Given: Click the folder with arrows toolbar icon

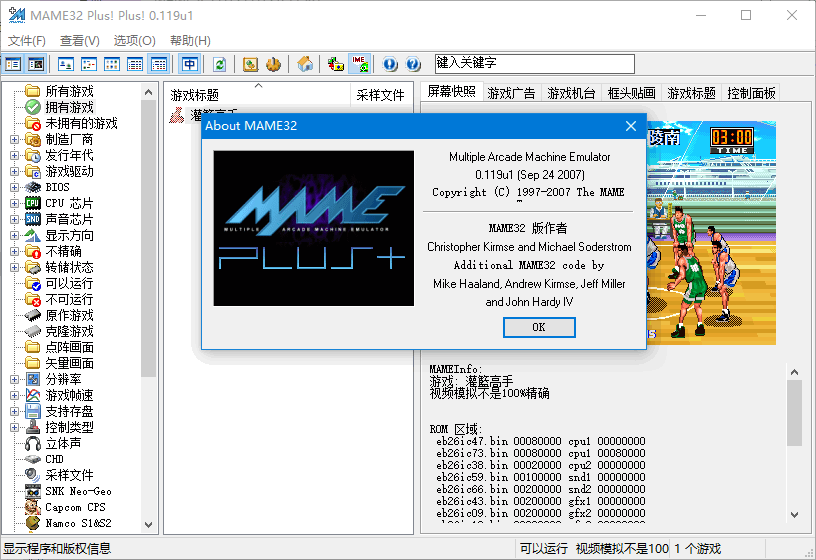Looking at the screenshot, I should pos(336,65).
